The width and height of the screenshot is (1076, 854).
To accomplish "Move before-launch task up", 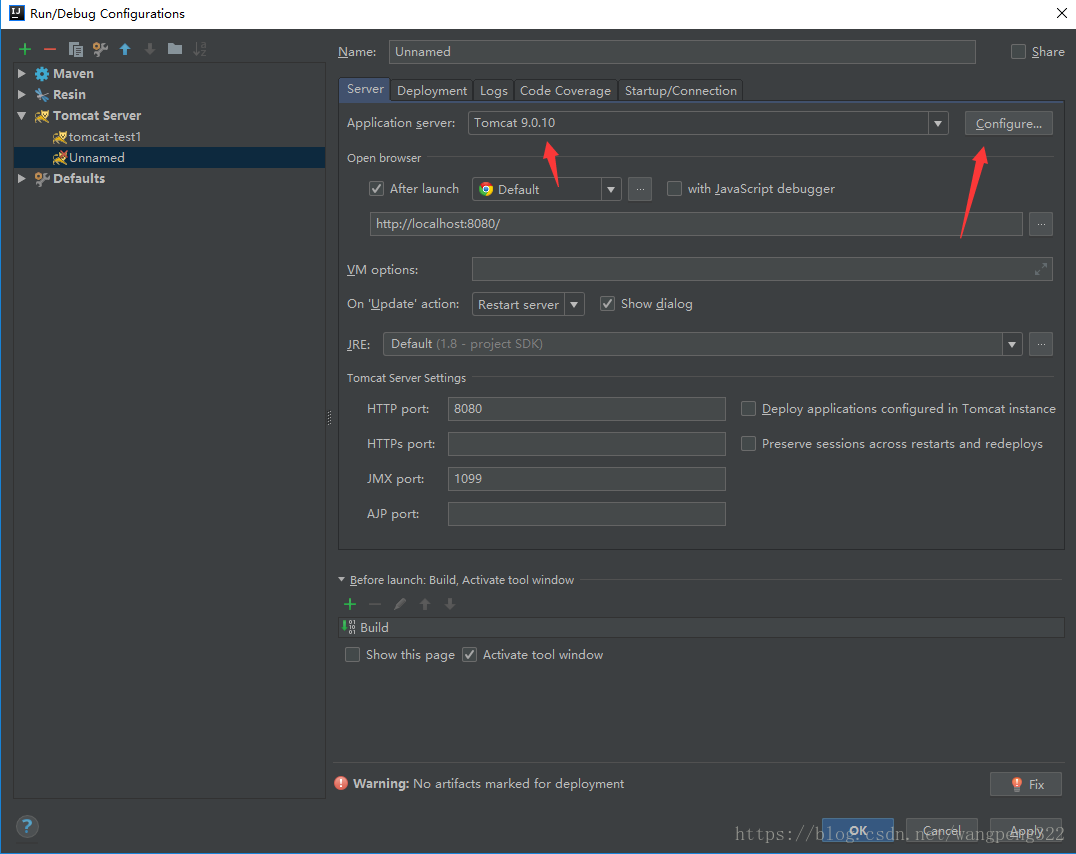I will tap(425, 604).
